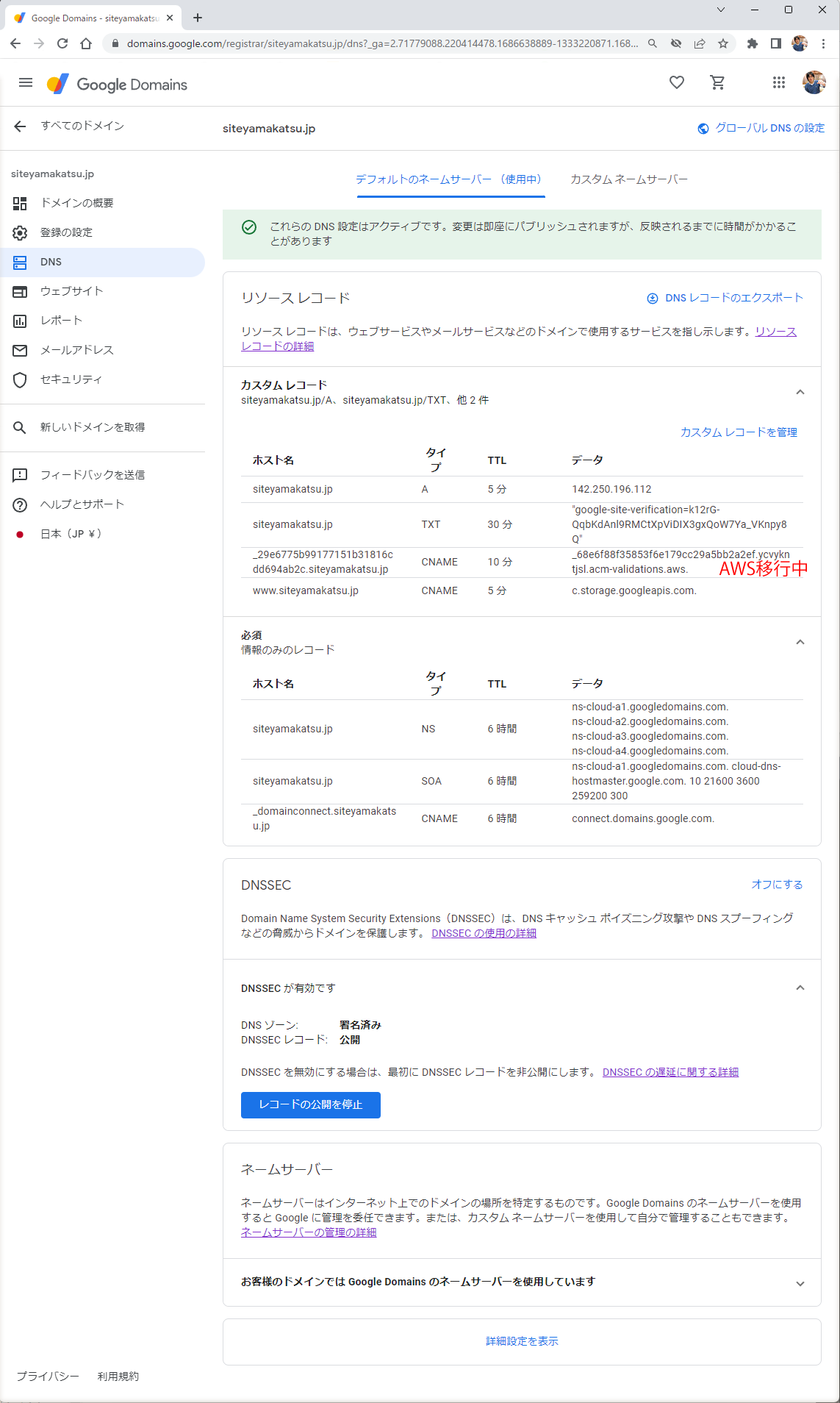The image size is (840, 1403).
Task: Open the shopping cart
Action: [718, 83]
